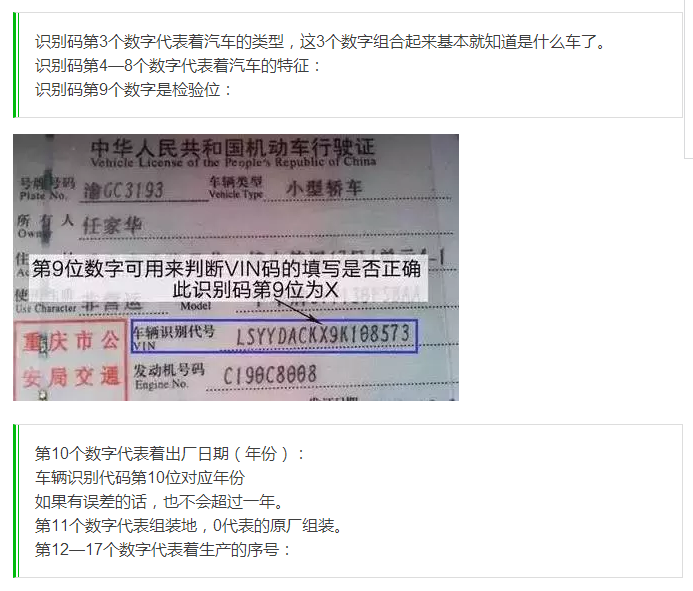This screenshot has height=591, width=693.
Task: Click the vehicle license photo
Action: 236,267
